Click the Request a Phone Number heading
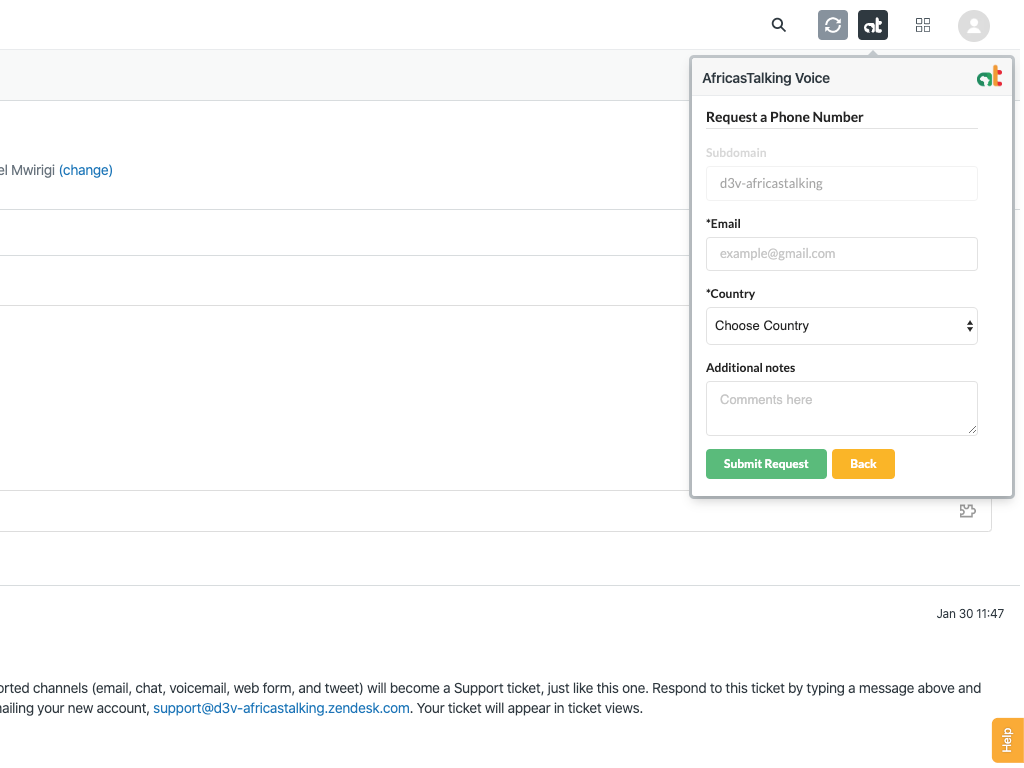Viewport: 1024px width, 768px height. coord(784,117)
